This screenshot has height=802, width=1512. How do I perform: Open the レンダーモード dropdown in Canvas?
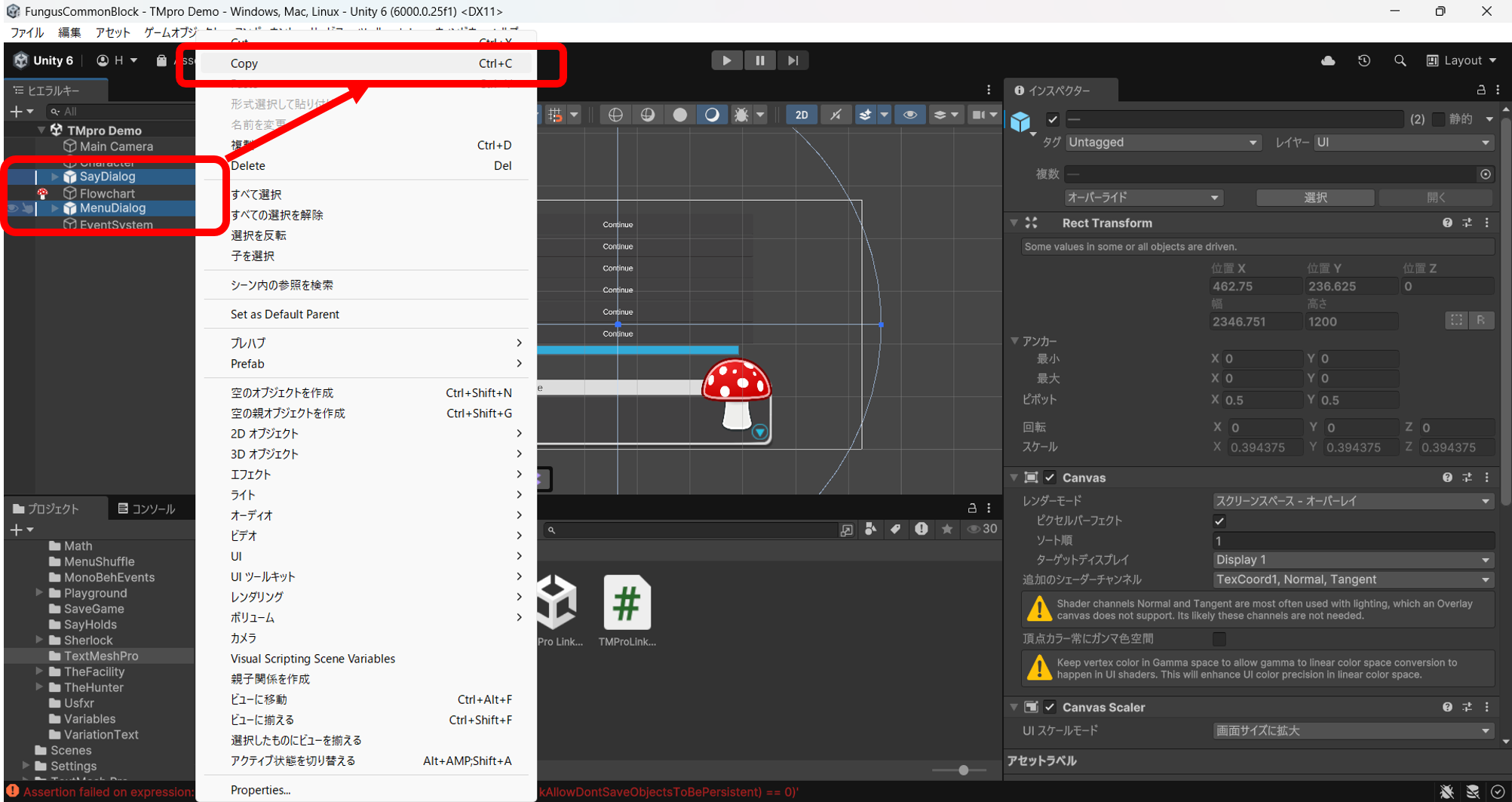point(1352,500)
